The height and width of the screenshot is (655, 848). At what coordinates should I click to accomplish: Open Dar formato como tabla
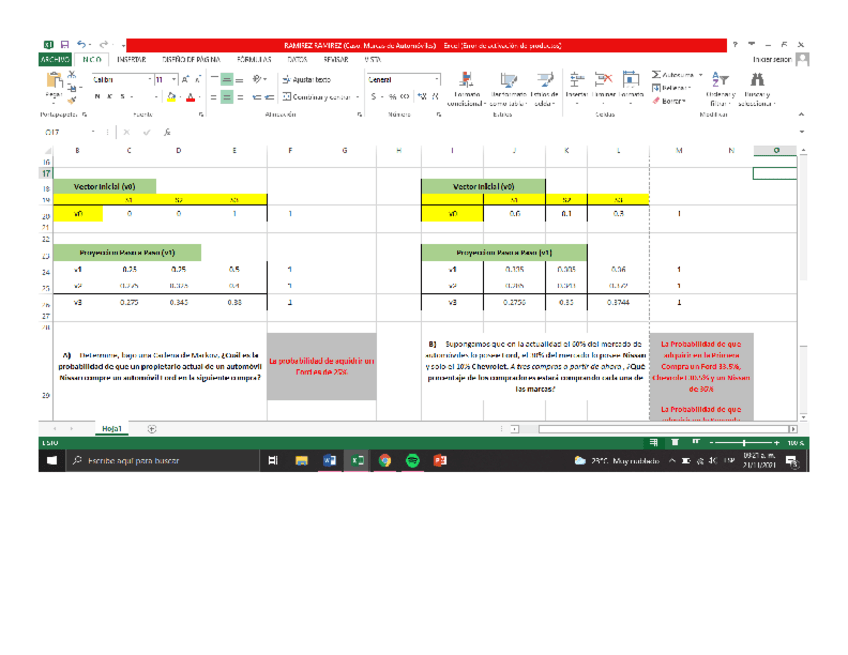[x=508, y=89]
